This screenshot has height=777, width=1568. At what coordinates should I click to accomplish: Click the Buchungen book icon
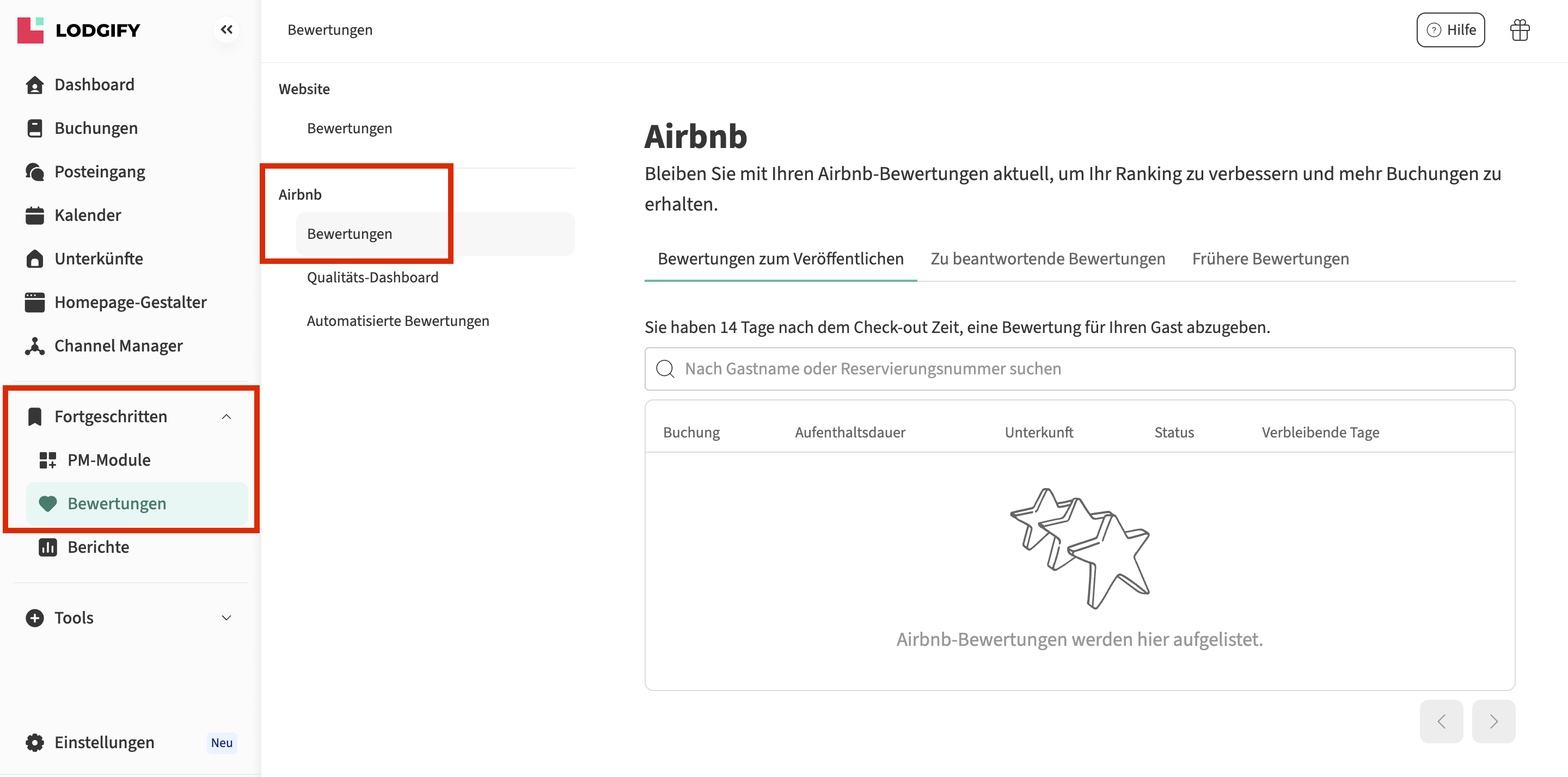[35, 128]
